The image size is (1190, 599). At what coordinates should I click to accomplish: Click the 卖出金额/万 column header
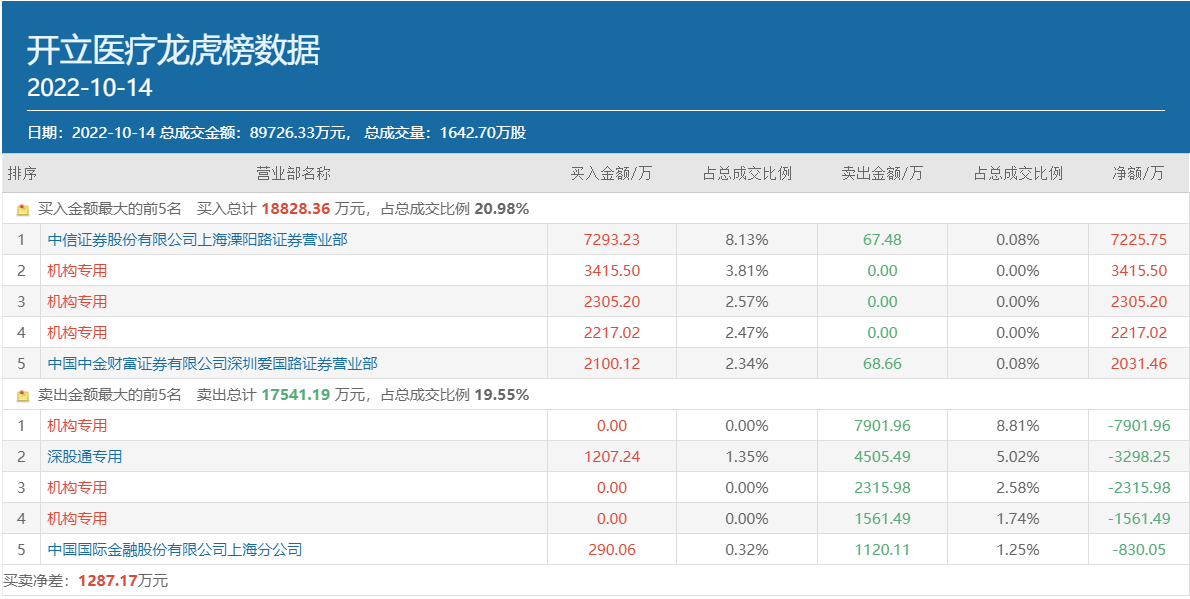pyautogui.click(x=882, y=173)
